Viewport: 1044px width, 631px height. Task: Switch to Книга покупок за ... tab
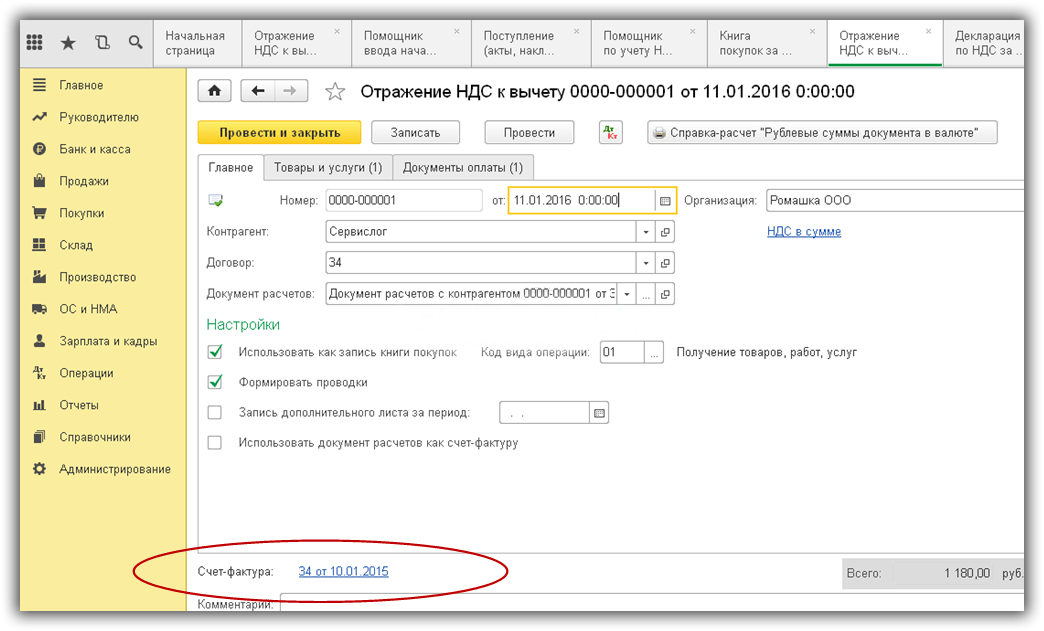point(766,43)
